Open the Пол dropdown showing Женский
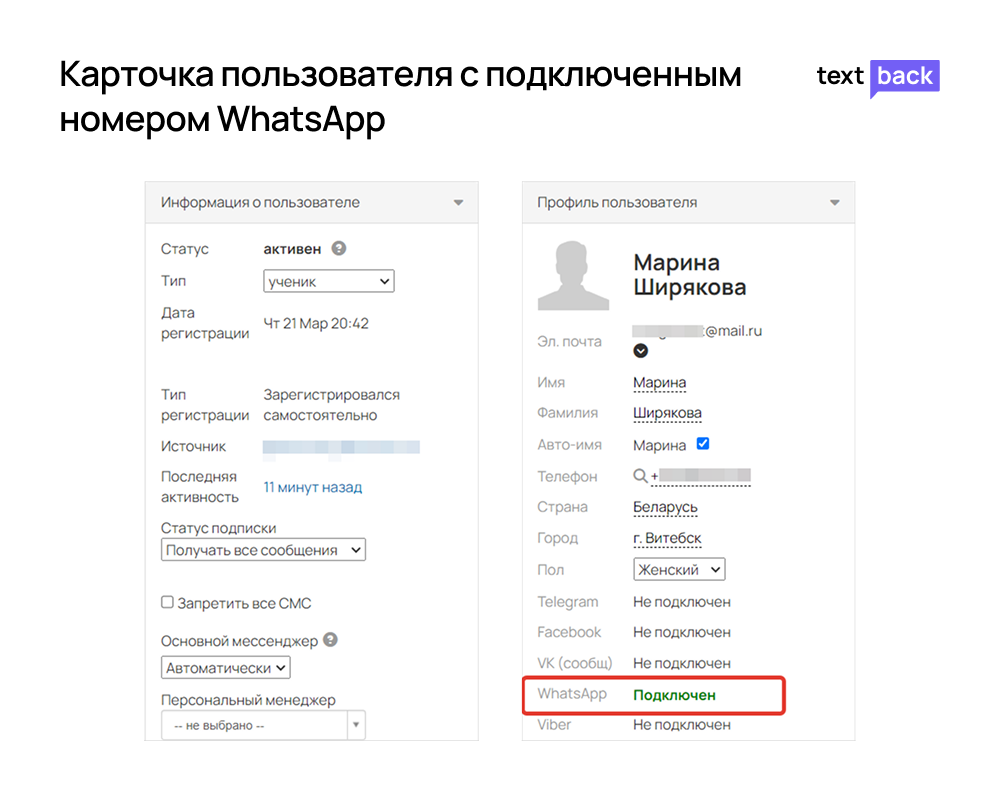The width and height of the screenshot is (1000, 800). 679,569
